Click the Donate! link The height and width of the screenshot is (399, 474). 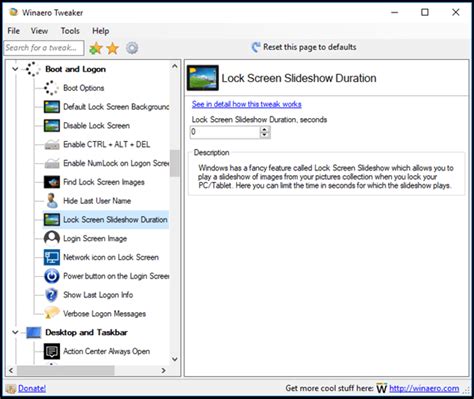coord(32,388)
